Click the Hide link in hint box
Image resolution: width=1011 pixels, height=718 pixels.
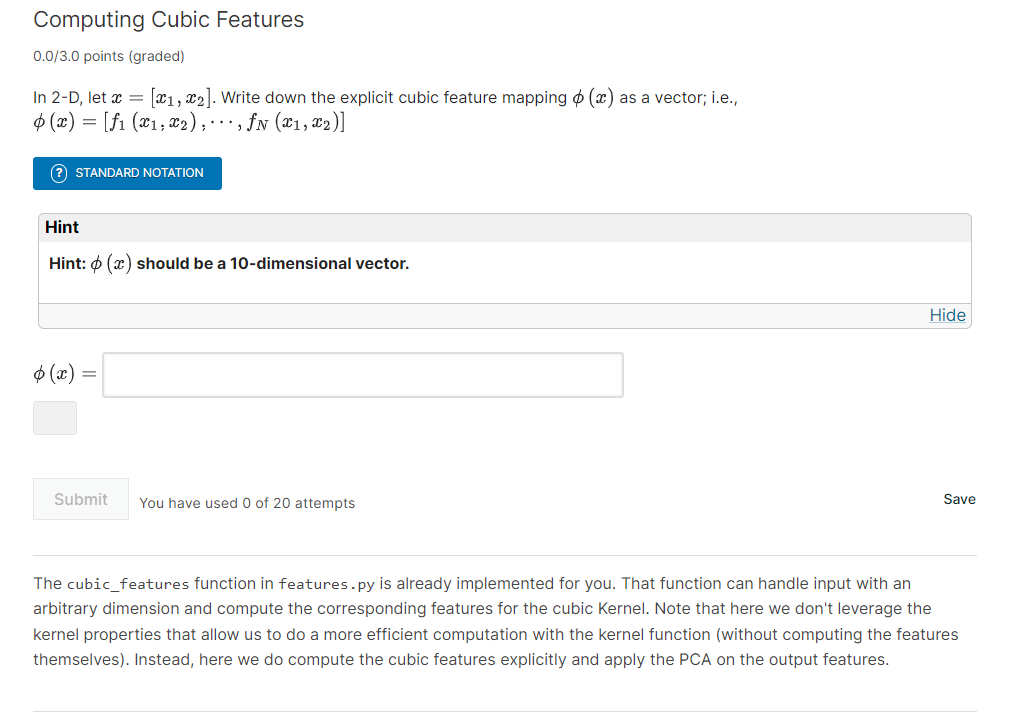[x=947, y=315]
